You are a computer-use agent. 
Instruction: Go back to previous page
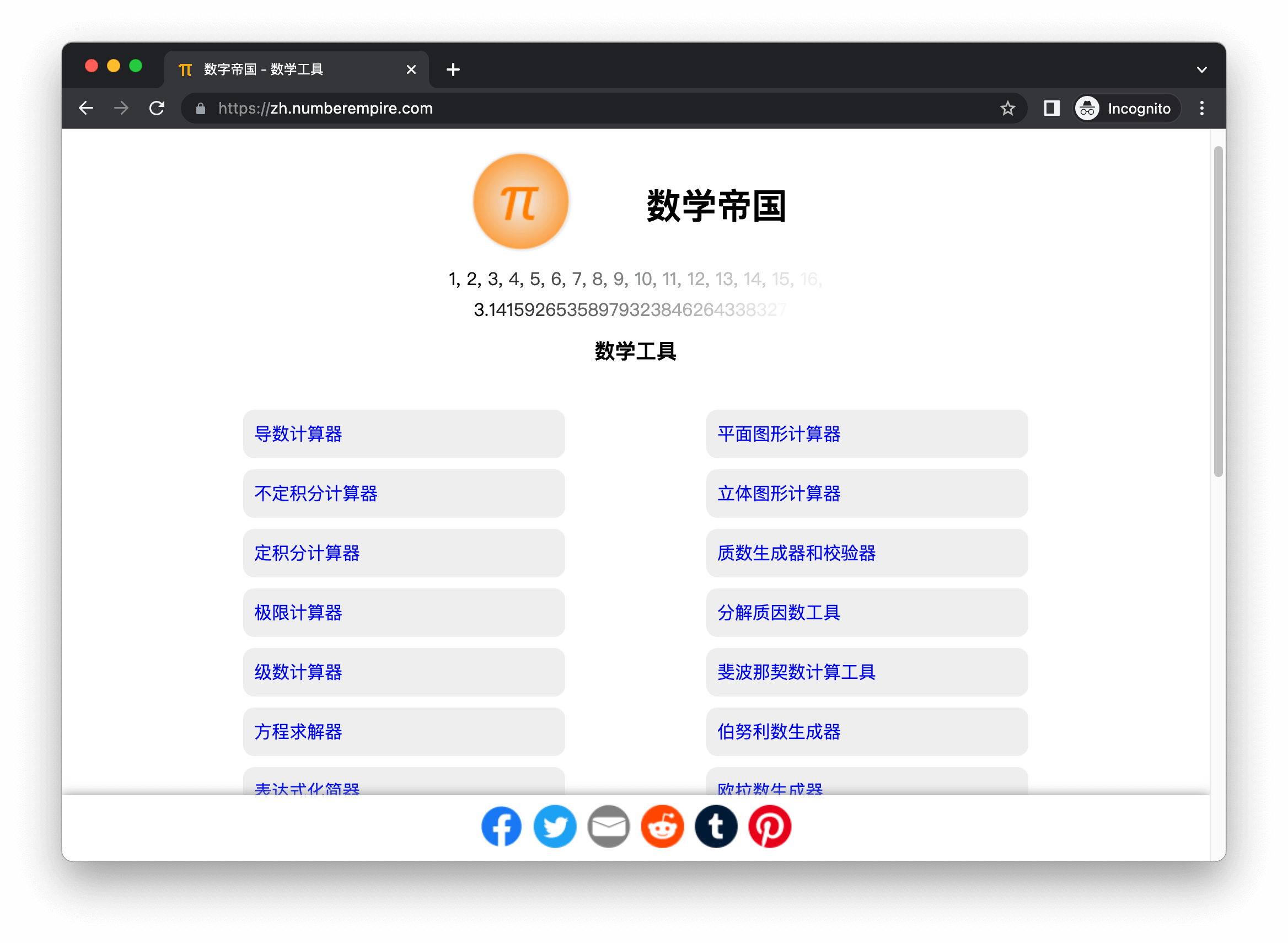point(86,109)
